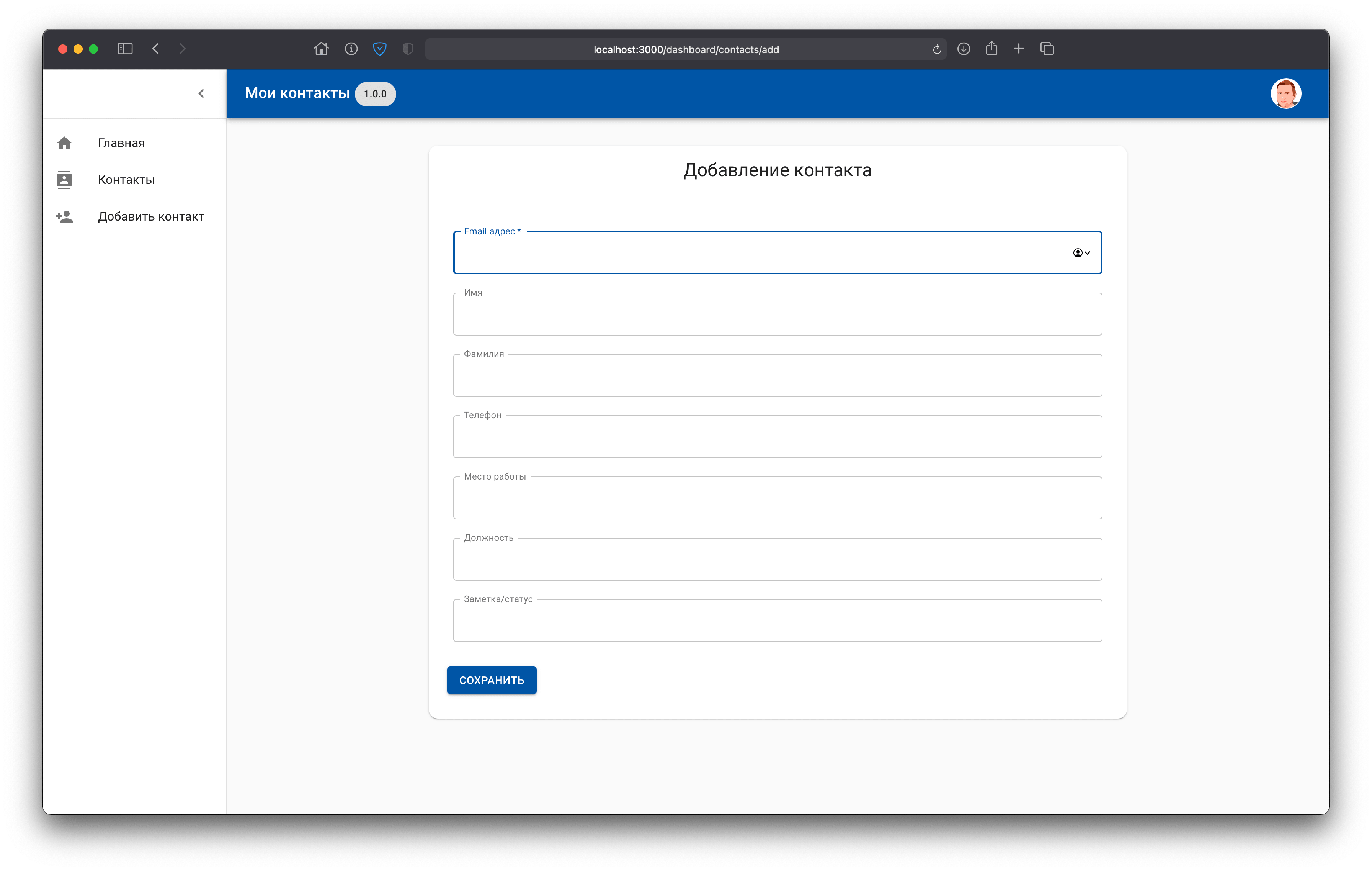Click the Контакты contacts book icon
The image size is (1372, 871).
click(64, 180)
